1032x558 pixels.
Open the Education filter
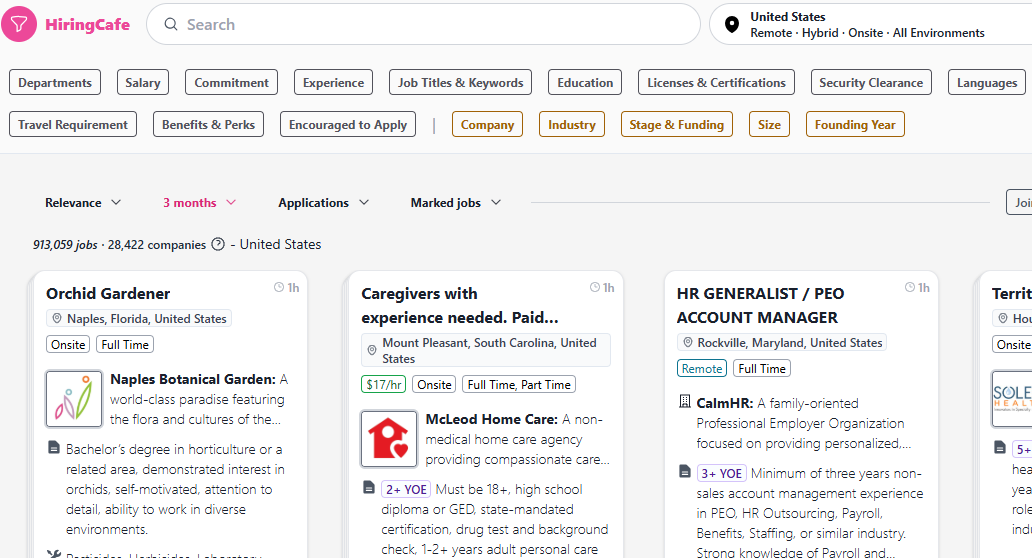point(585,82)
